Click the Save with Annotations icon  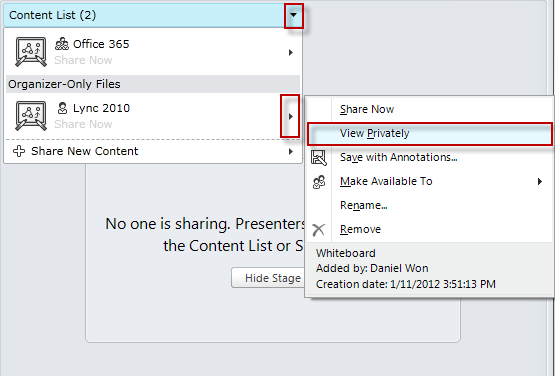pos(319,158)
